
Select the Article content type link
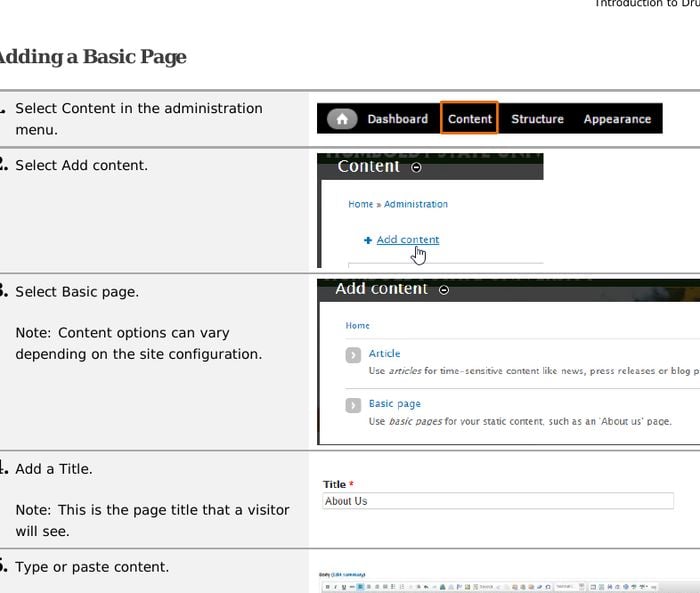(384, 353)
